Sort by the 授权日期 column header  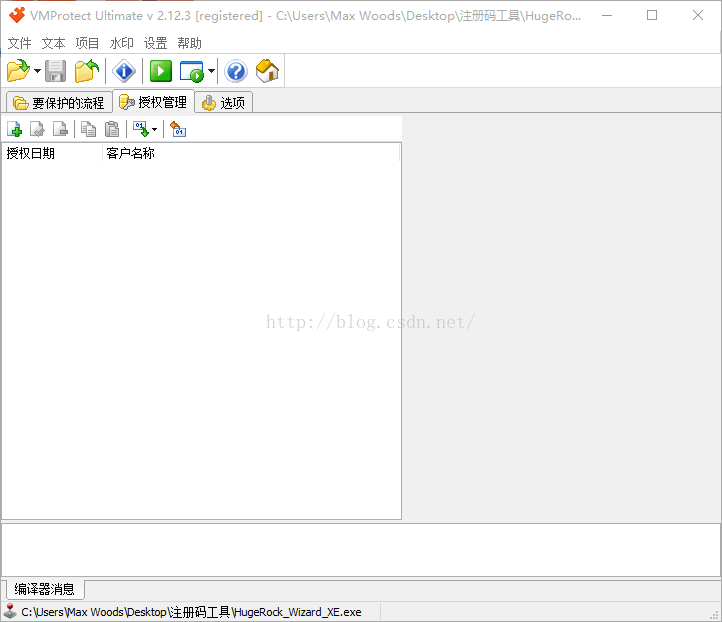pos(52,153)
